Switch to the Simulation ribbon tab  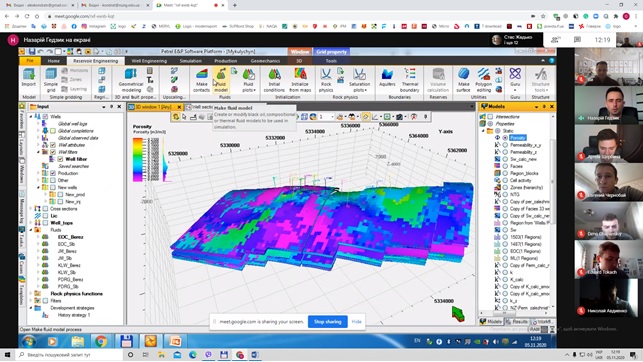[191, 61]
